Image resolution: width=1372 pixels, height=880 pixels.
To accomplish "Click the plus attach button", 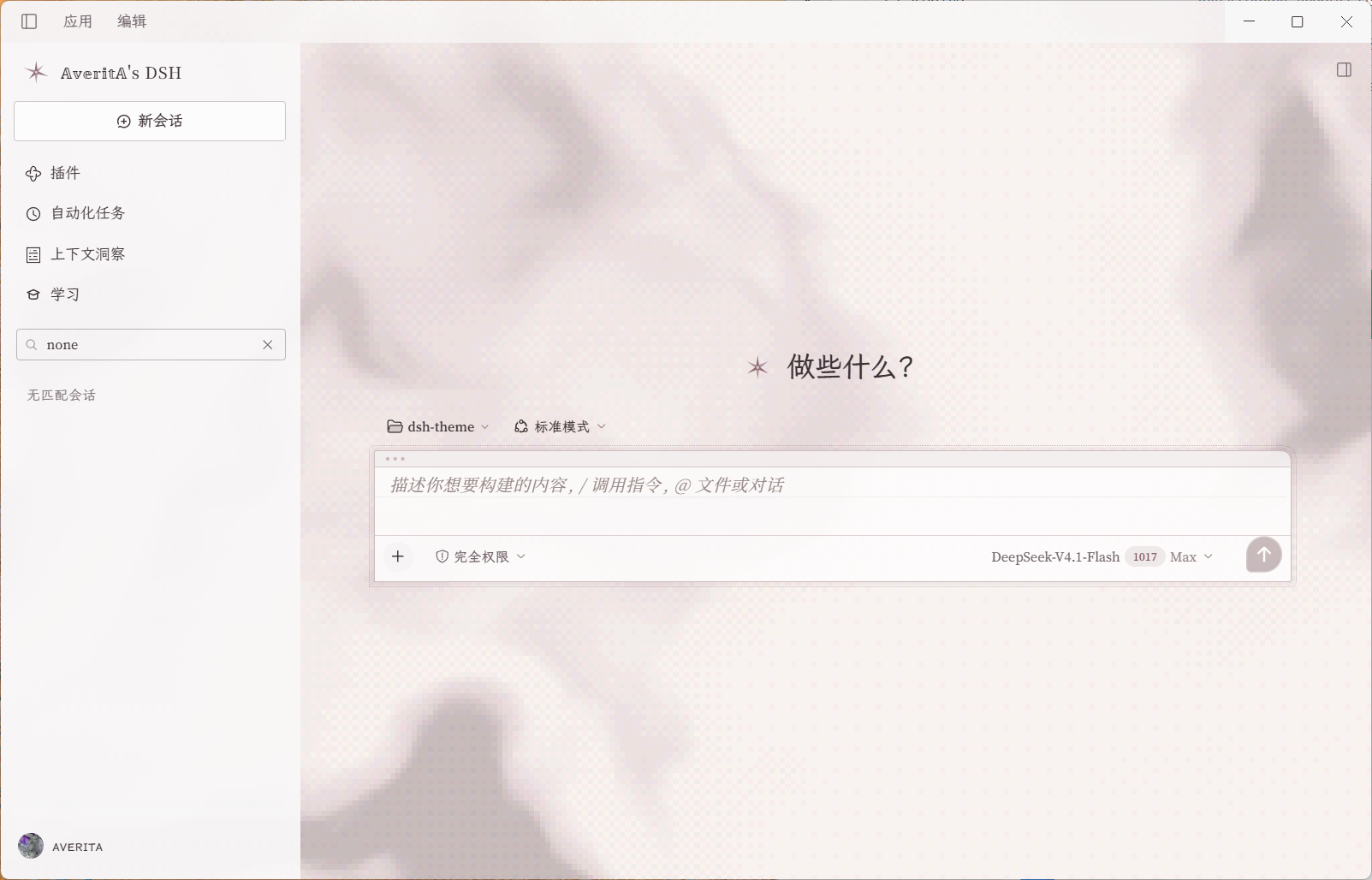I will pyautogui.click(x=398, y=556).
